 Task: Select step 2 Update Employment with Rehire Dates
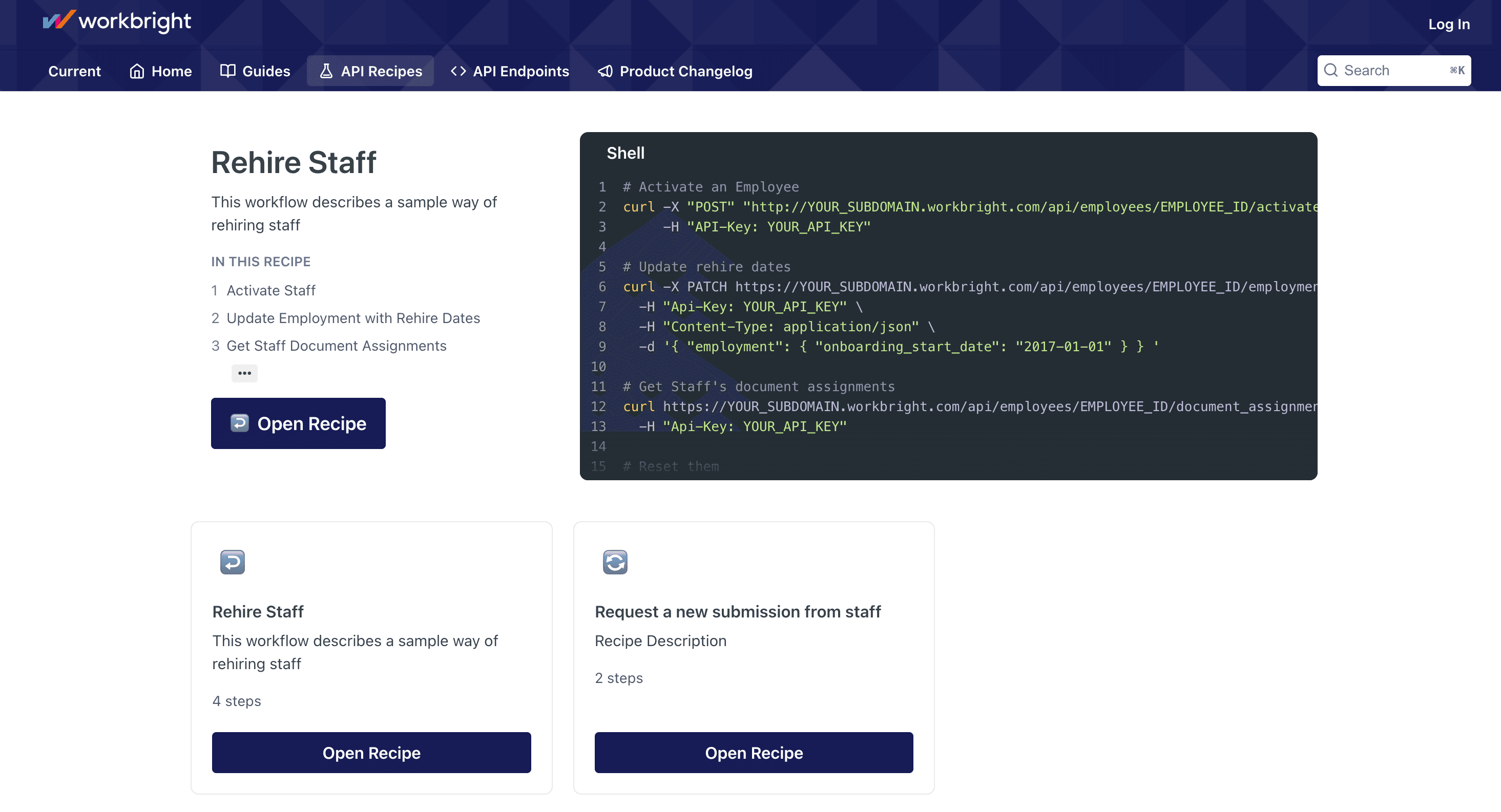click(x=352, y=318)
